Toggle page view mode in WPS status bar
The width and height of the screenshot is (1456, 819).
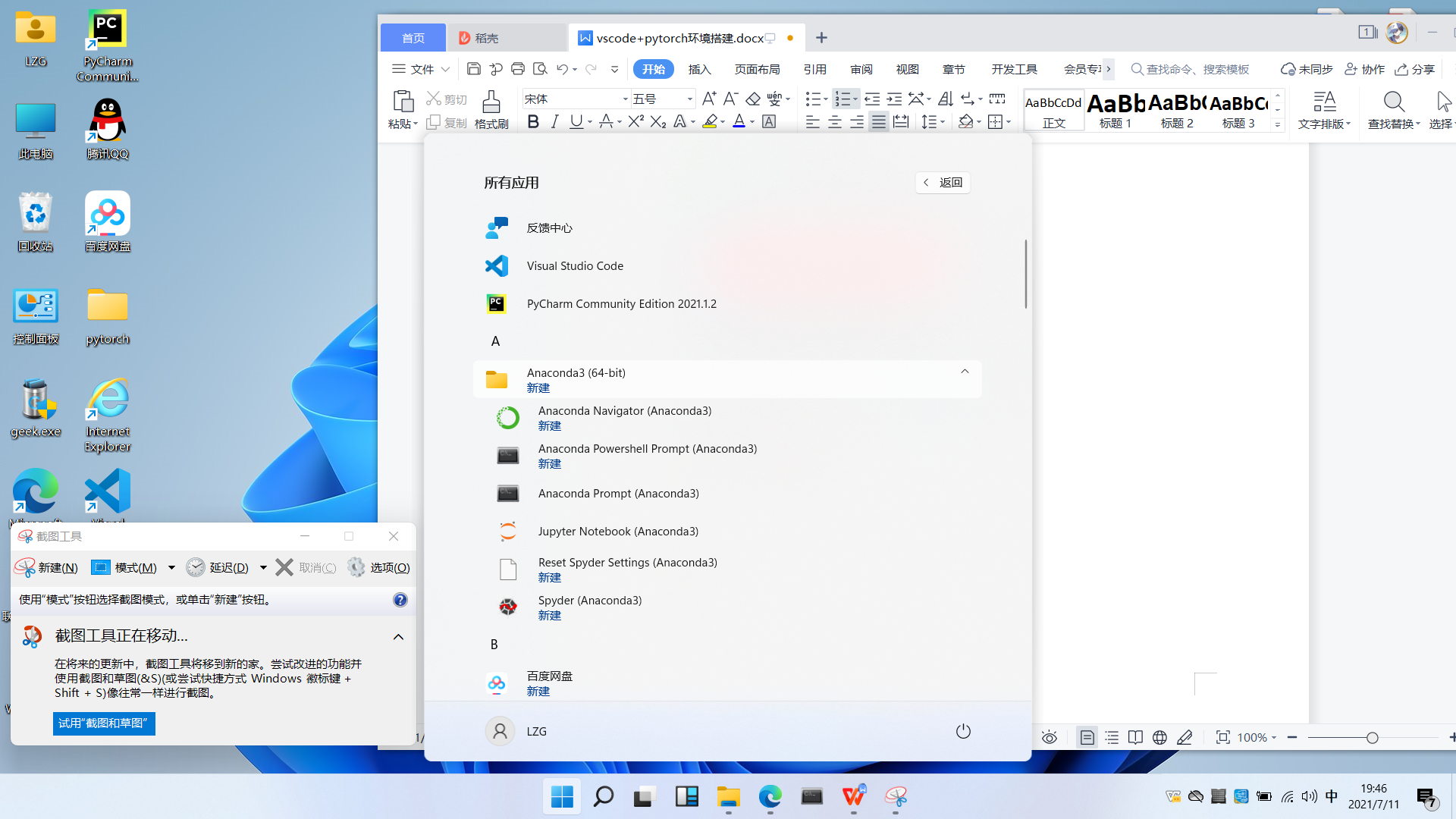tap(1087, 737)
